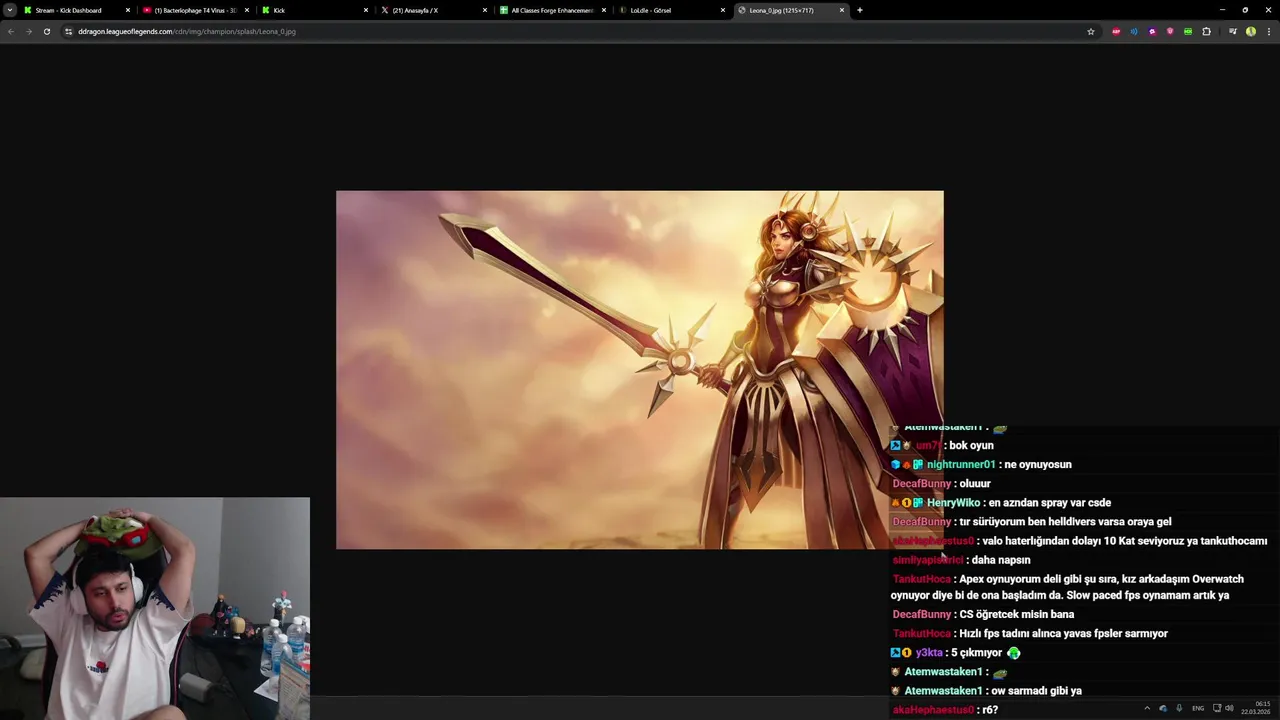Viewport: 1280px width, 720px height.
Task: Open the purple extension icon
Action: click(1152, 31)
